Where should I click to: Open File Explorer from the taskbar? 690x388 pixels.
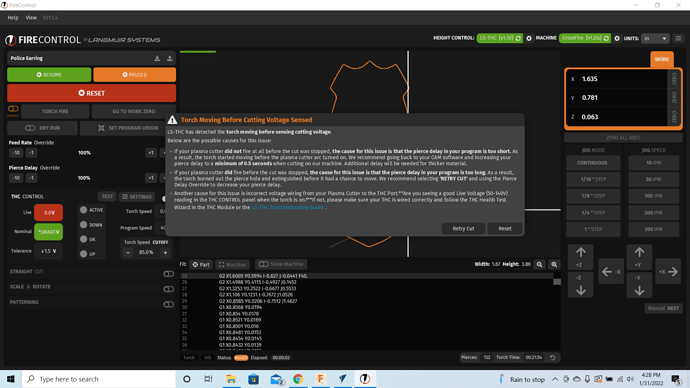point(231,379)
